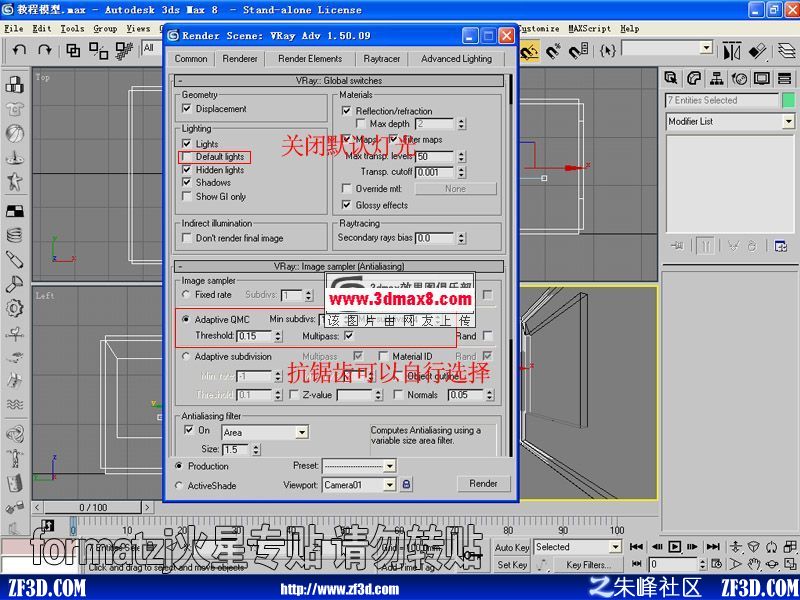Open the Modify command panel tab

pyautogui.click(x=694, y=78)
